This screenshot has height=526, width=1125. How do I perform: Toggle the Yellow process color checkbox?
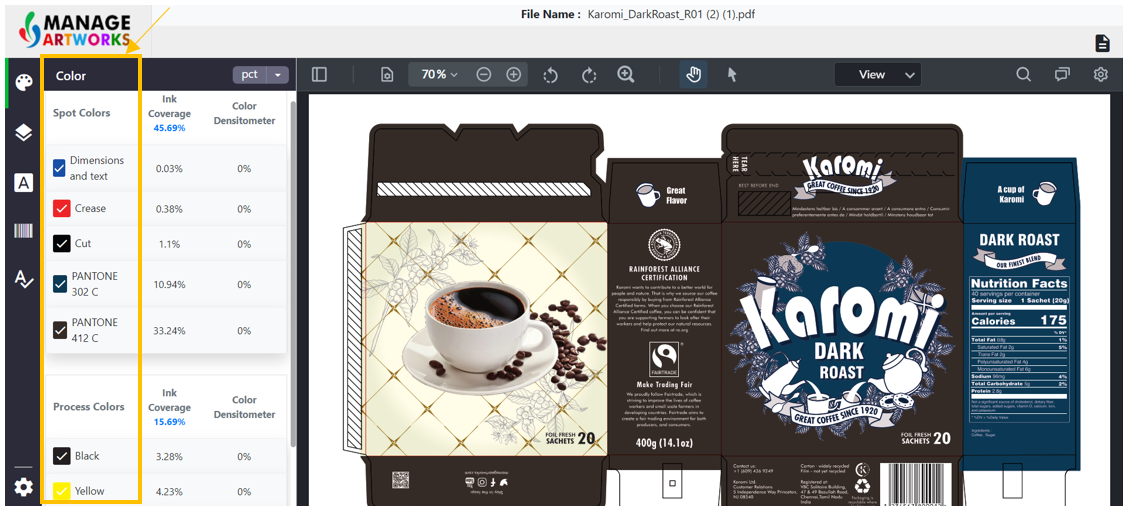pyautogui.click(x=62, y=492)
